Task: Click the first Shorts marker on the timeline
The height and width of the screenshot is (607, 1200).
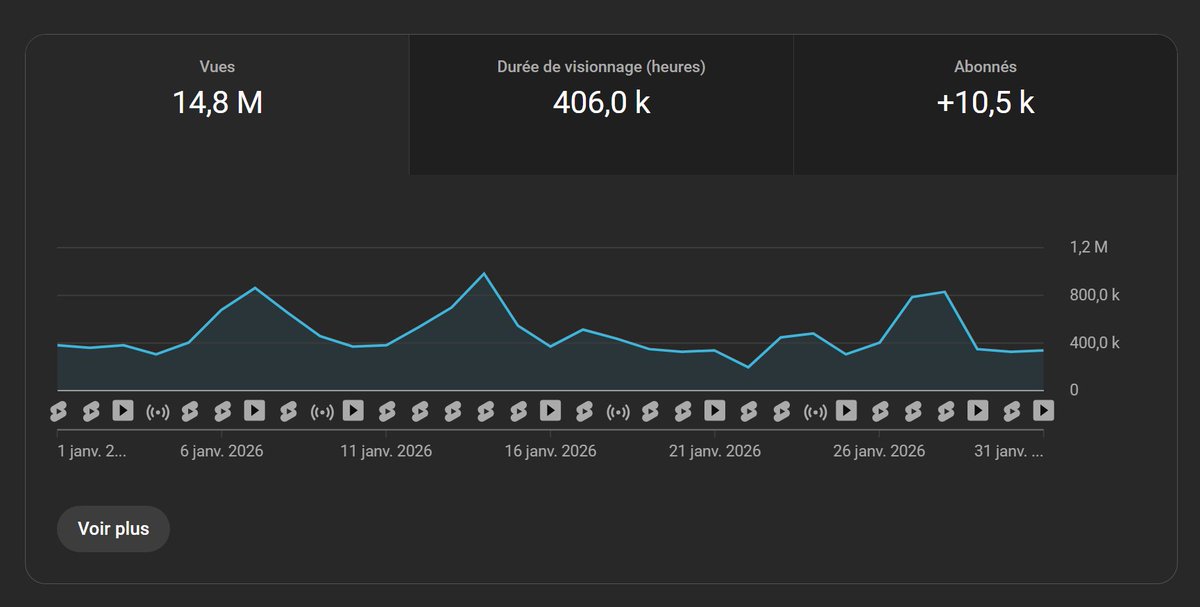Action: pyautogui.click(x=58, y=410)
